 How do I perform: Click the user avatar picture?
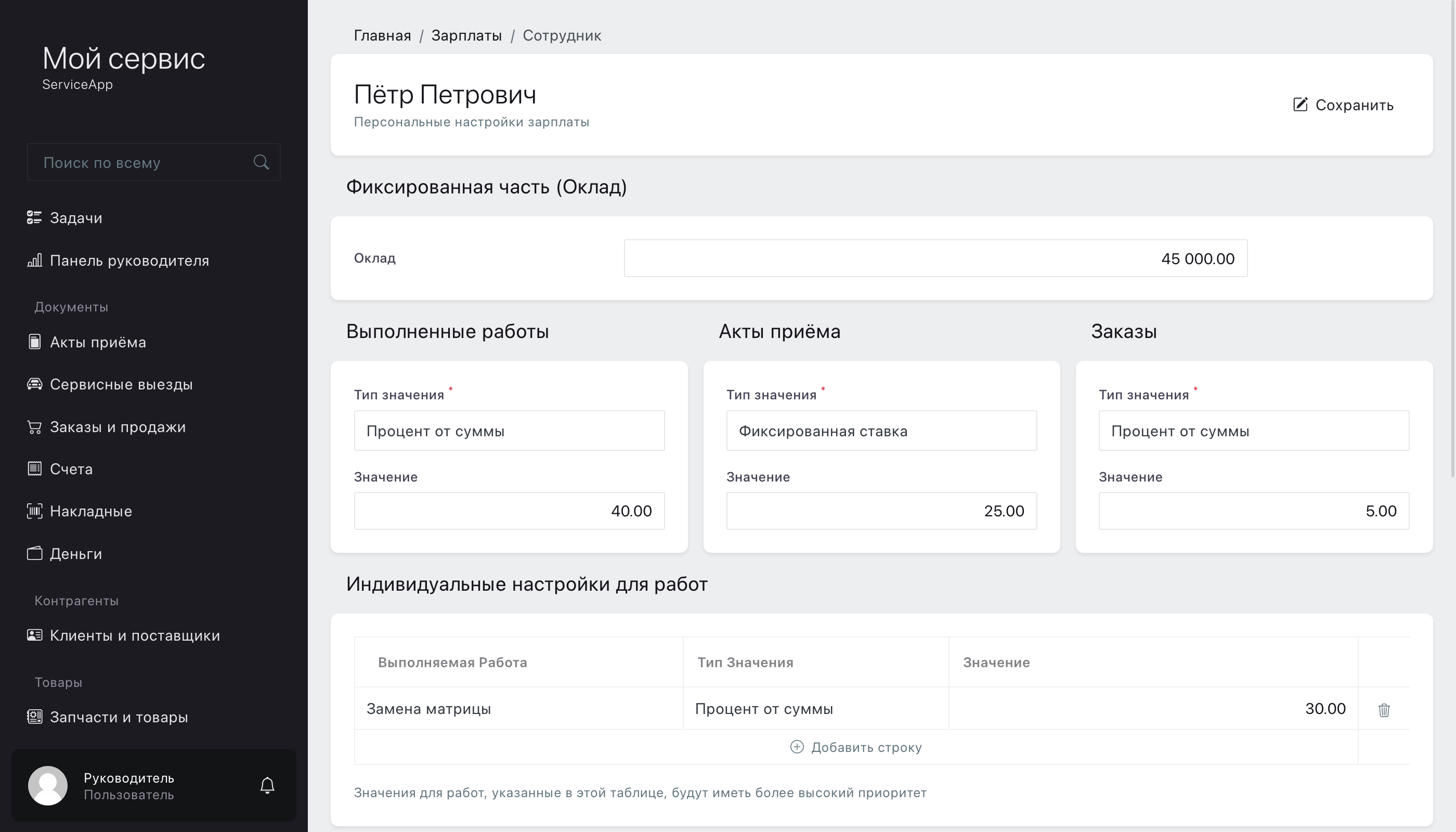click(x=48, y=786)
